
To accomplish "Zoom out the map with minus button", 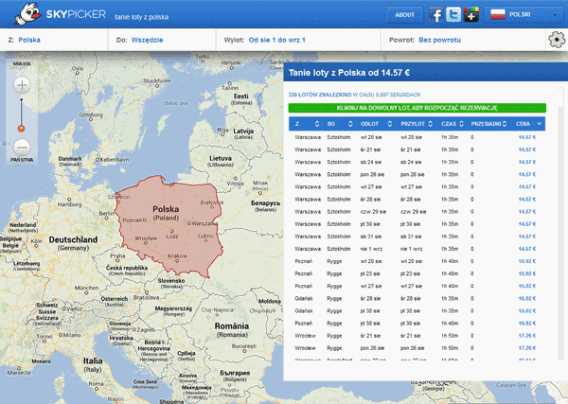I will (22, 147).
